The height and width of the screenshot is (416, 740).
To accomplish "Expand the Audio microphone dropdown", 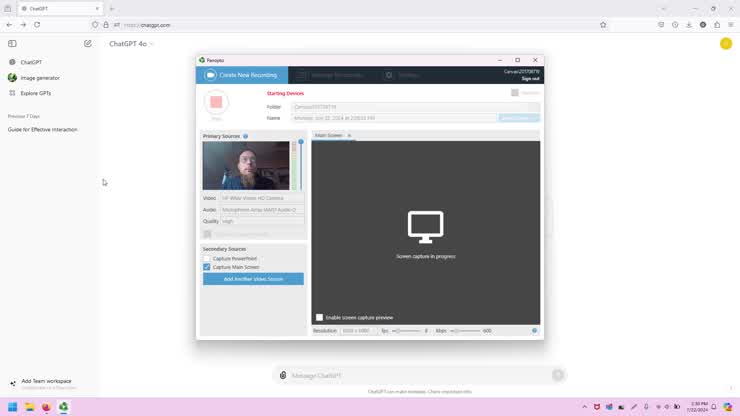I will pos(262,210).
